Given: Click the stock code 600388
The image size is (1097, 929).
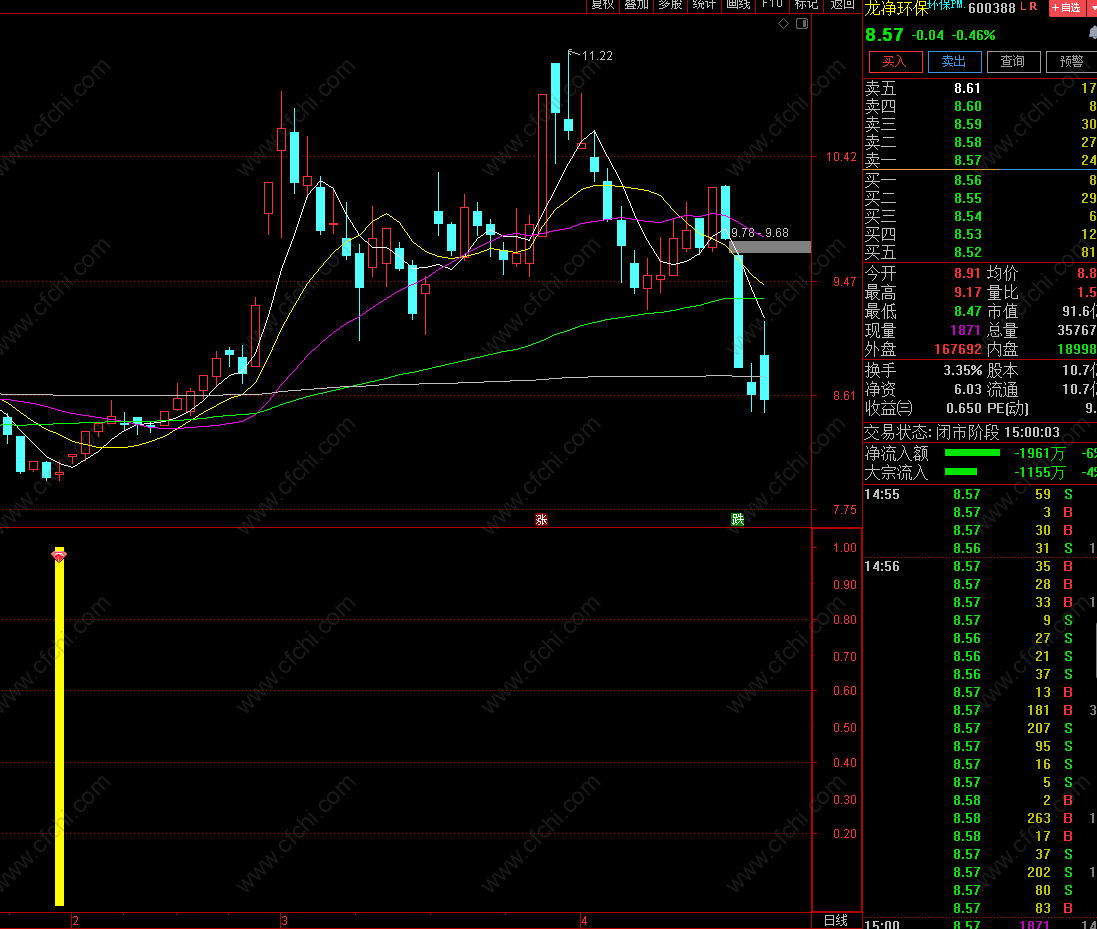Looking at the screenshot, I should (991, 8).
